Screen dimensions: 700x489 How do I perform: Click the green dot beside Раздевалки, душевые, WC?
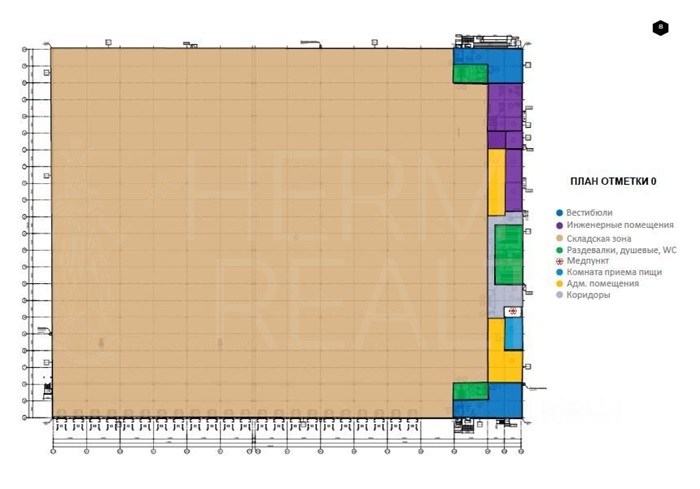click(560, 248)
